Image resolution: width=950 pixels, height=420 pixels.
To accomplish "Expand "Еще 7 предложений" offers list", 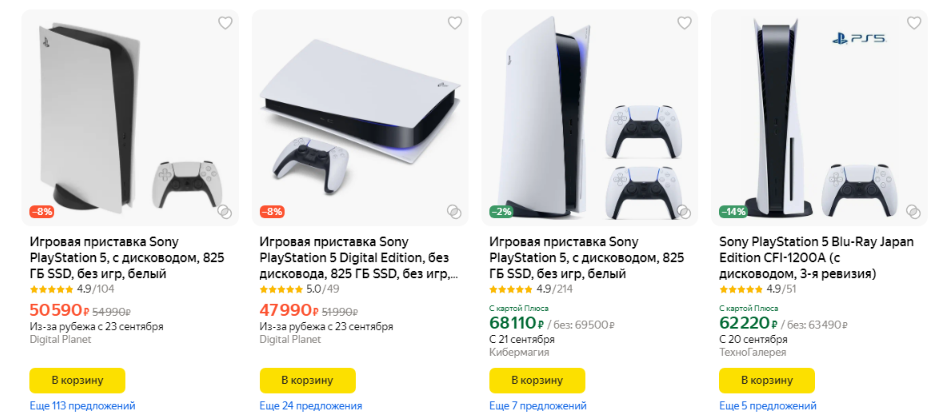I will (x=537, y=406).
